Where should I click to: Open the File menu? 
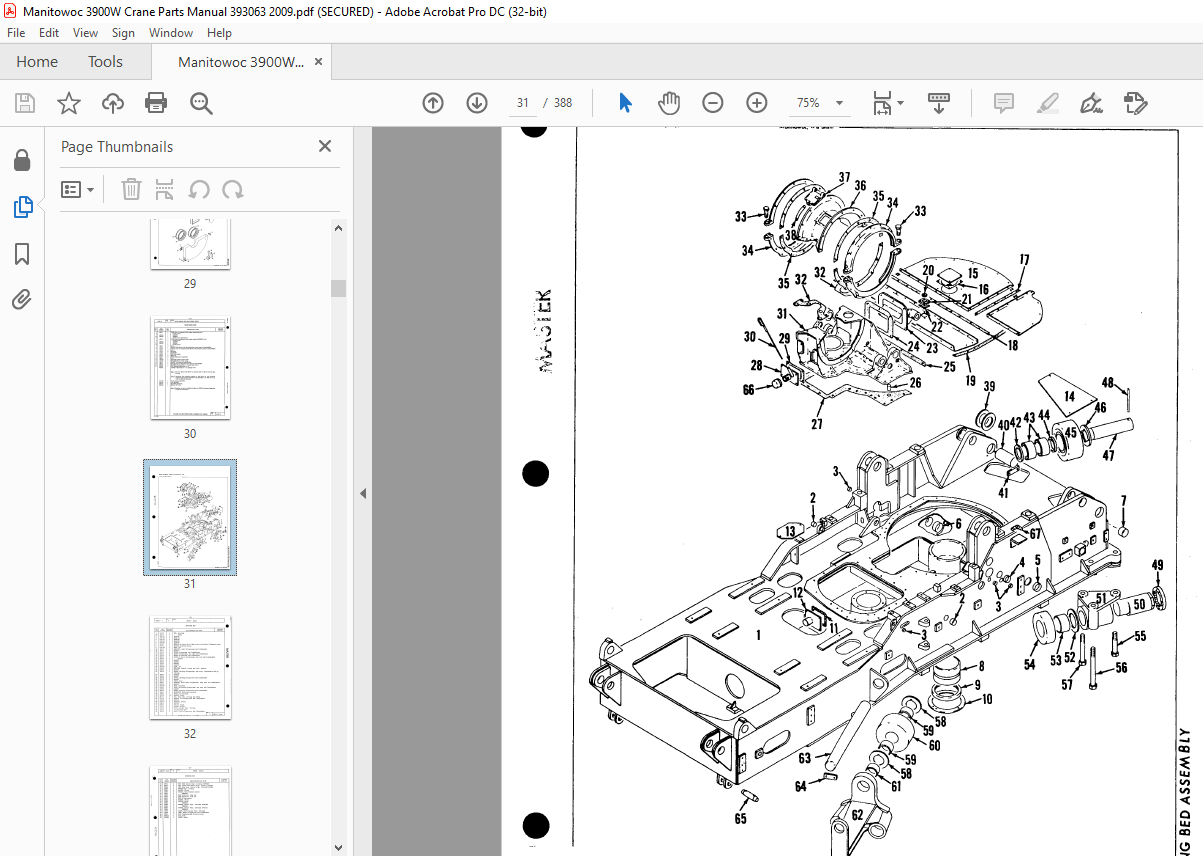click(16, 32)
